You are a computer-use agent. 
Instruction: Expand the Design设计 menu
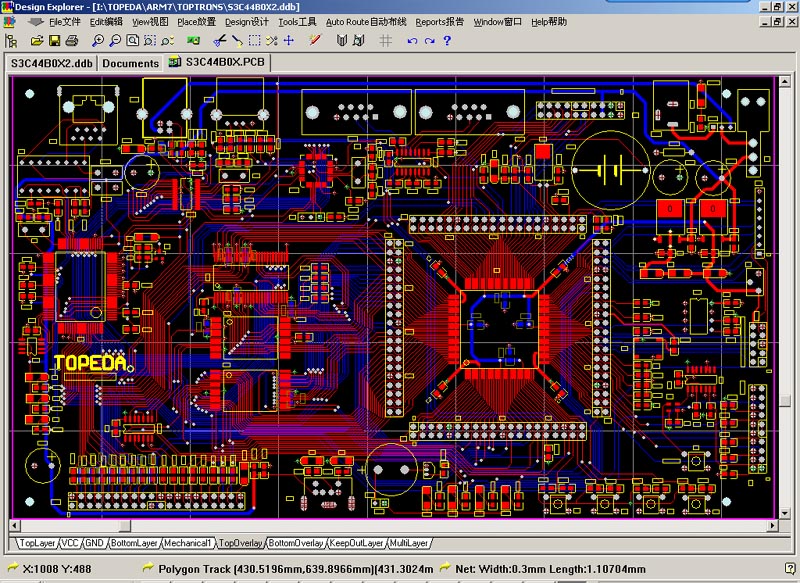tap(246, 21)
